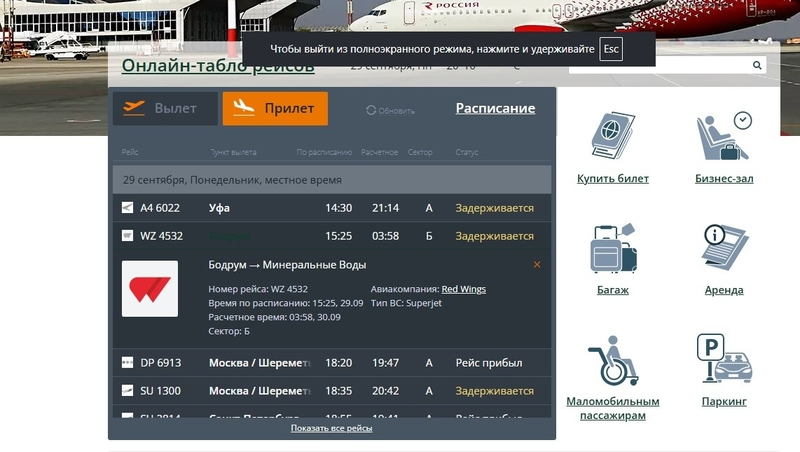Open the Купить билет passport icon
Image resolution: width=800 pixels, height=452 pixels.
(612, 137)
